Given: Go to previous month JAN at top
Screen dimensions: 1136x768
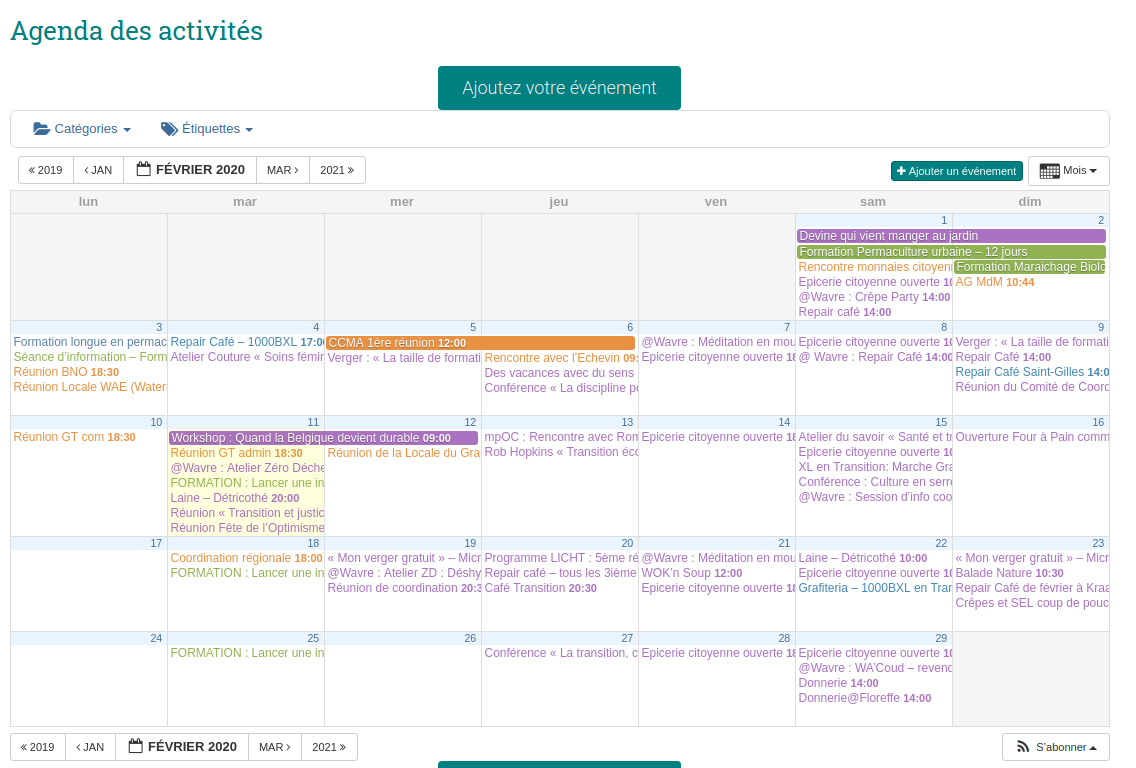Looking at the screenshot, I should pos(98,170).
